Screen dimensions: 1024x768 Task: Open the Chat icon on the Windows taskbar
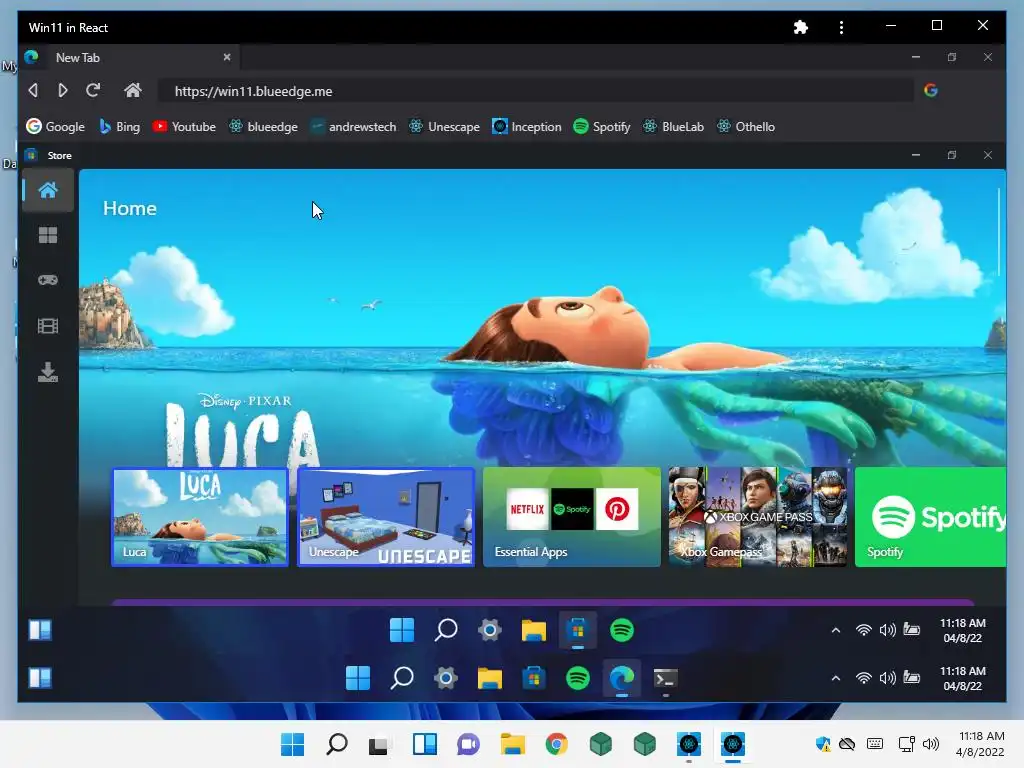(x=468, y=744)
